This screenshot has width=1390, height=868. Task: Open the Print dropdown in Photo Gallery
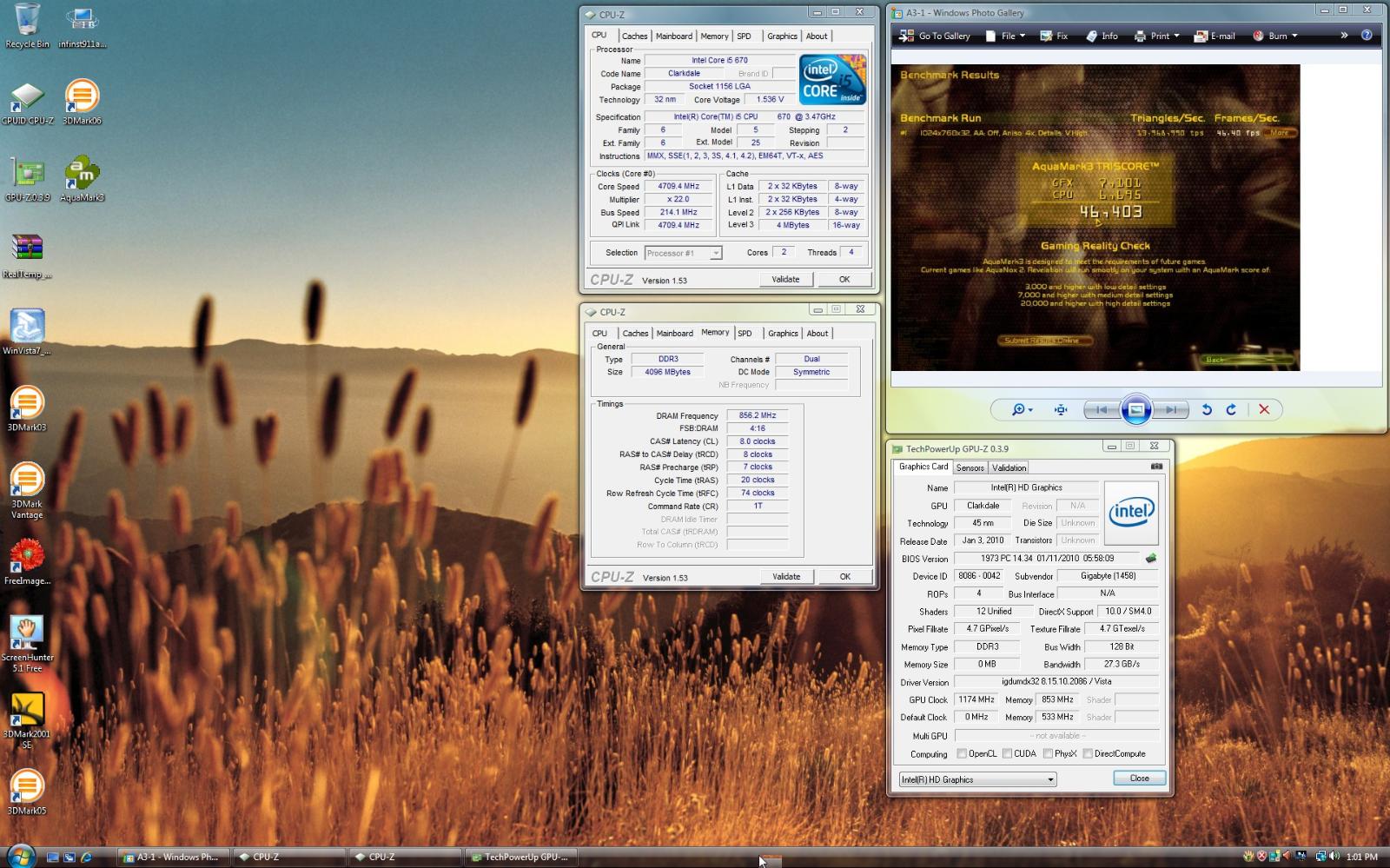(x=1157, y=36)
